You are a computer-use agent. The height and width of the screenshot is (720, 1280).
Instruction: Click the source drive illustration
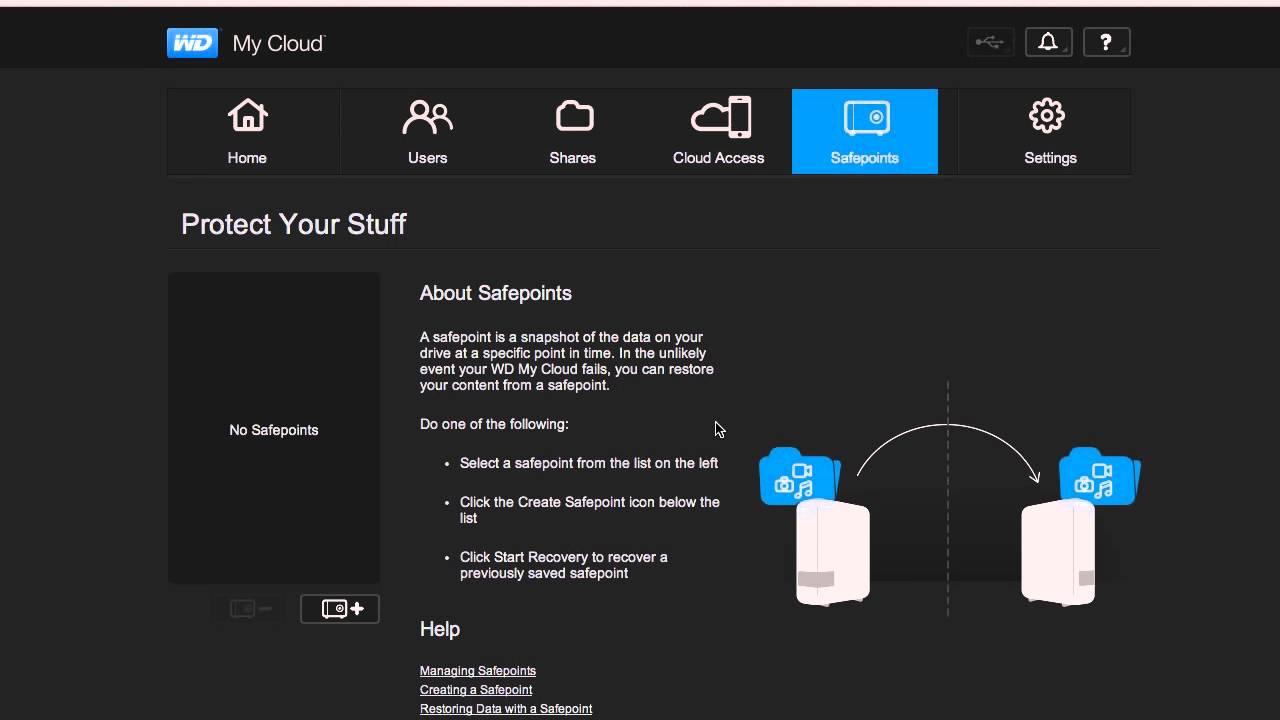coord(833,553)
